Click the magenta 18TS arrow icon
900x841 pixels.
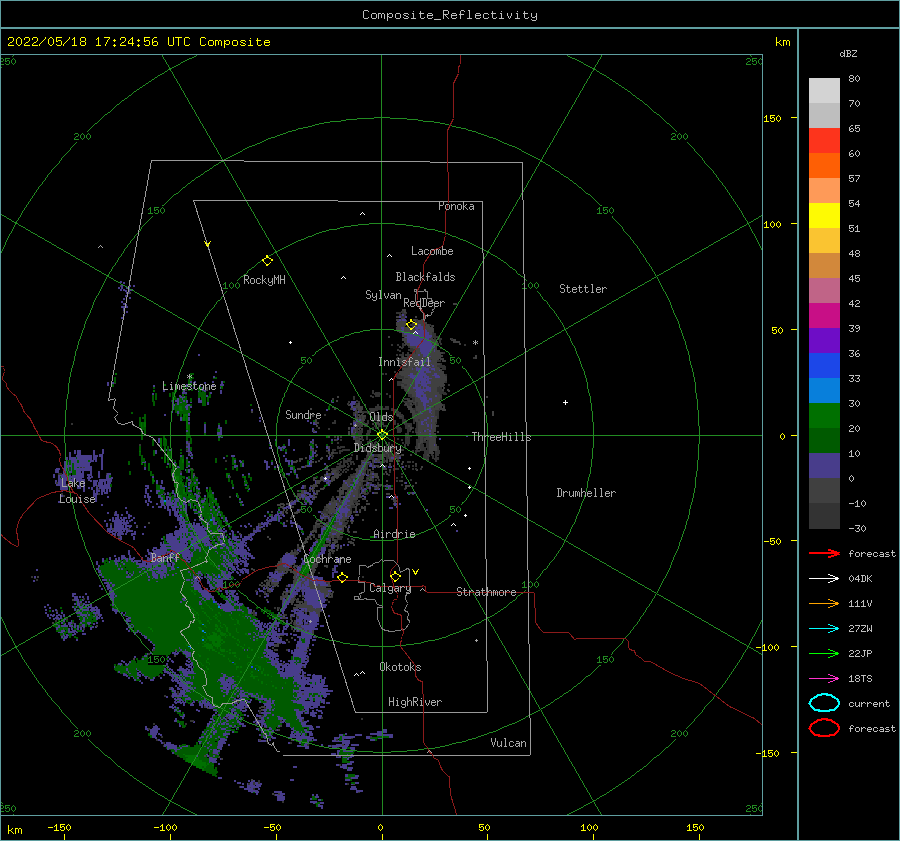(x=824, y=679)
